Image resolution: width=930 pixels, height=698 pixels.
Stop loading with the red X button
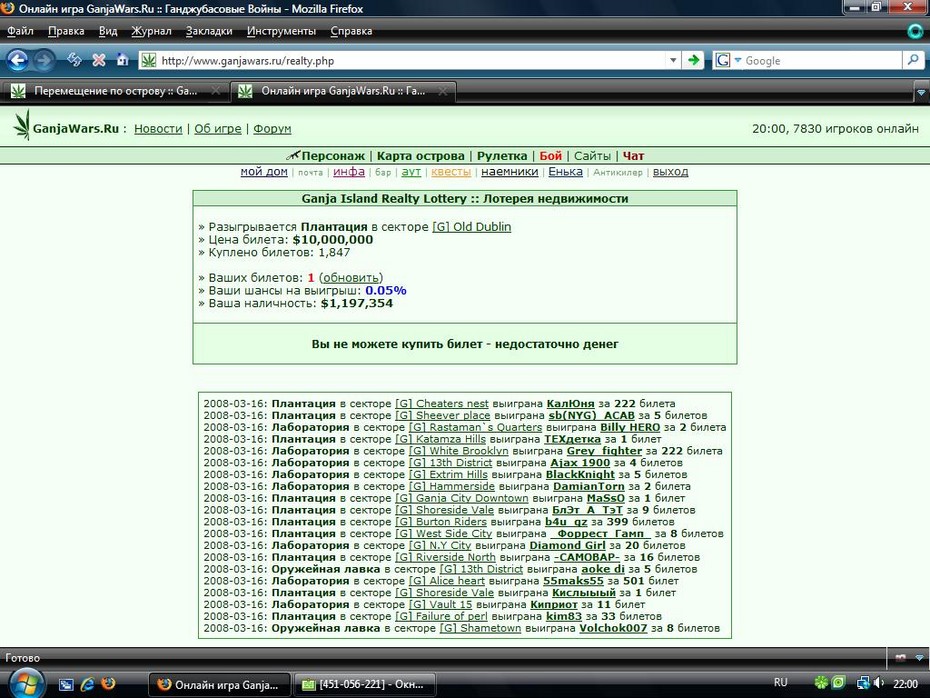tap(98, 60)
